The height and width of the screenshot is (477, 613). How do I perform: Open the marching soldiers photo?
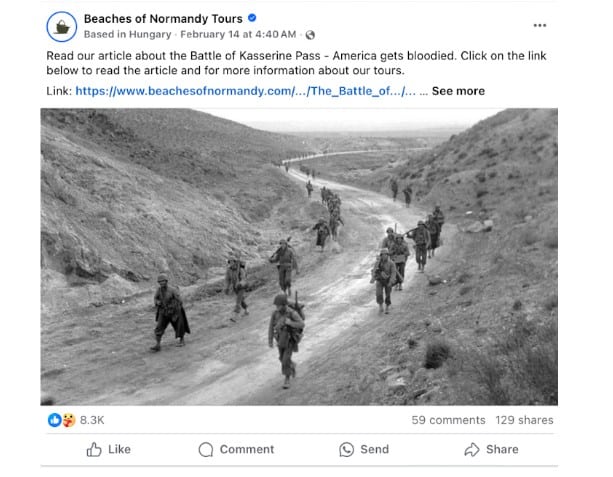[x=299, y=257]
